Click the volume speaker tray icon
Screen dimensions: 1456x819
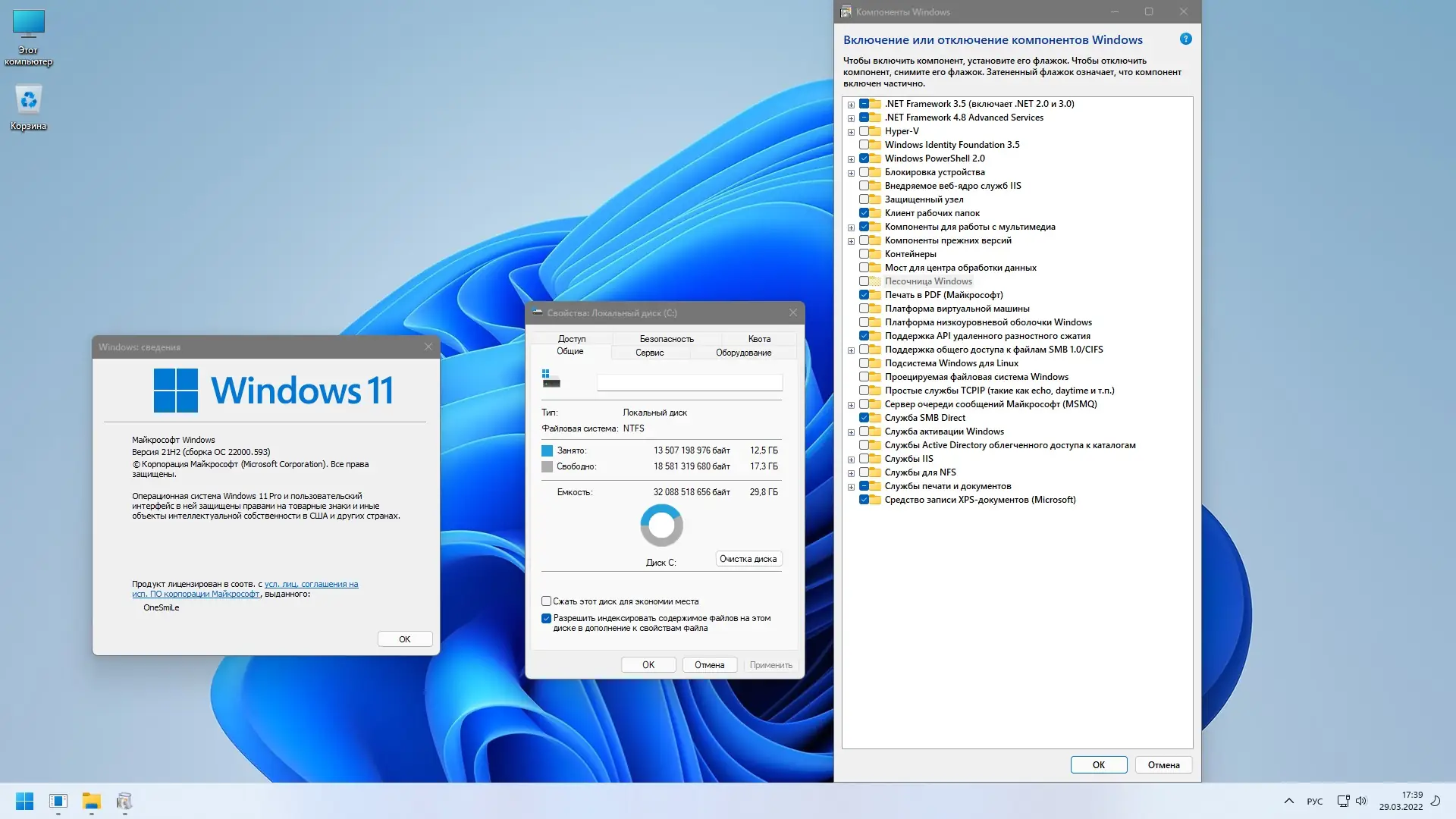(x=1361, y=801)
